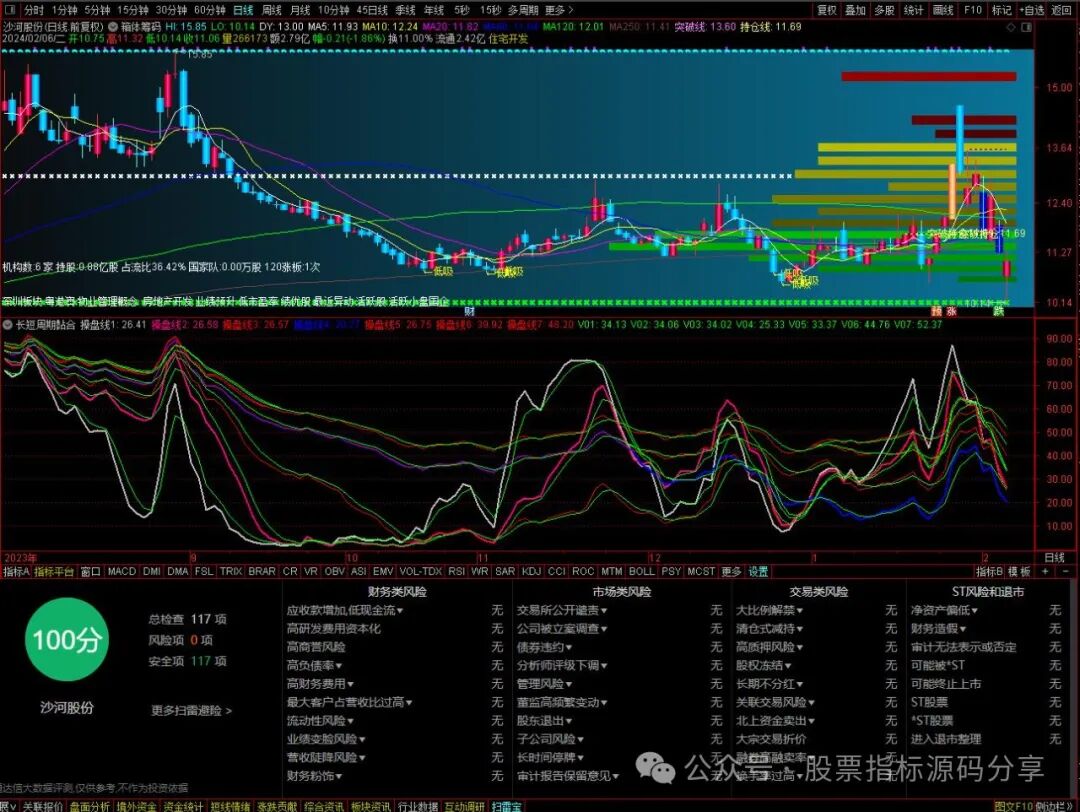1080x812 pixels.
Task: Activate the 画线 drawing tool button
Action: pos(943,10)
